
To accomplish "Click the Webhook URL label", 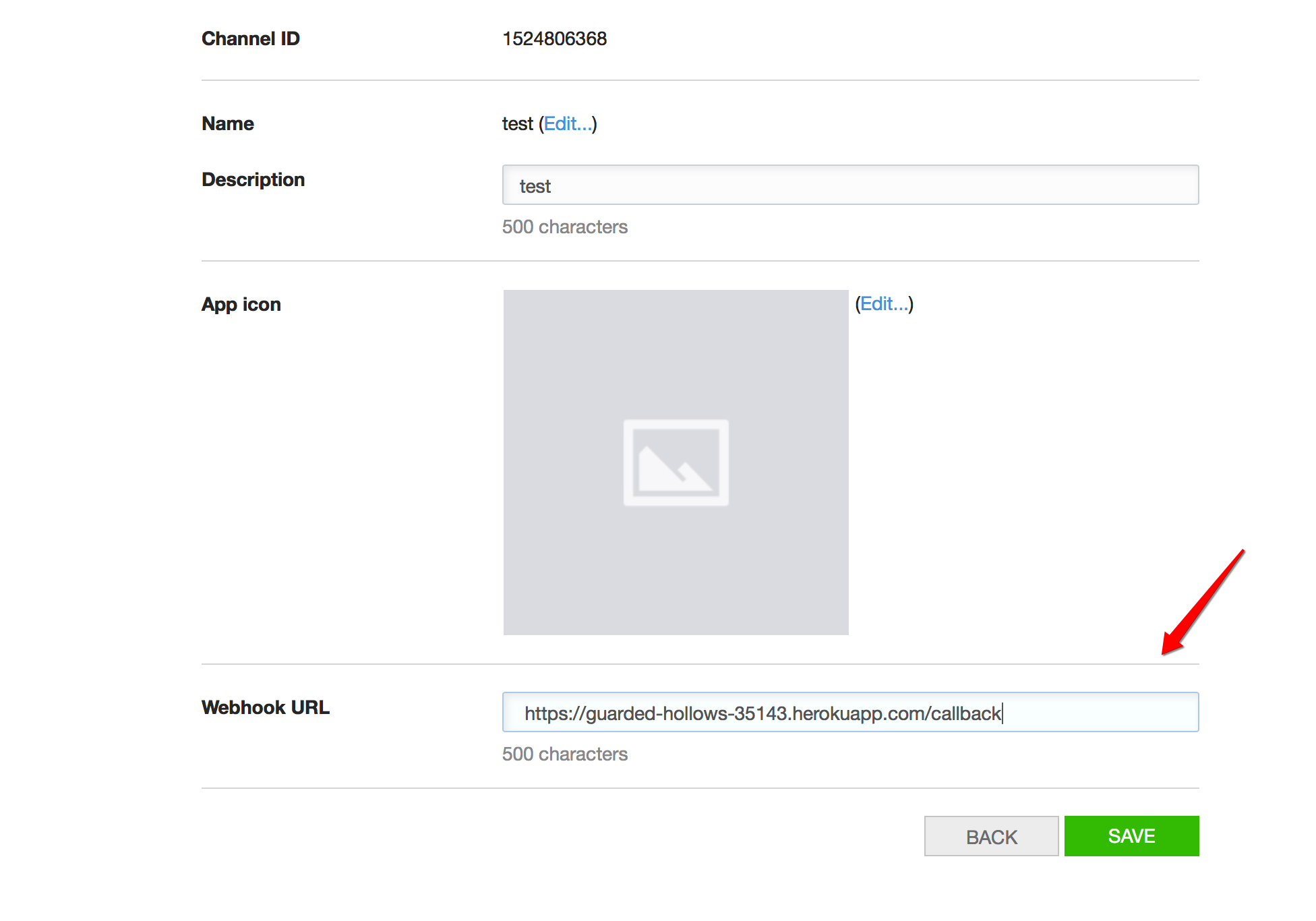I will pyautogui.click(x=265, y=707).
